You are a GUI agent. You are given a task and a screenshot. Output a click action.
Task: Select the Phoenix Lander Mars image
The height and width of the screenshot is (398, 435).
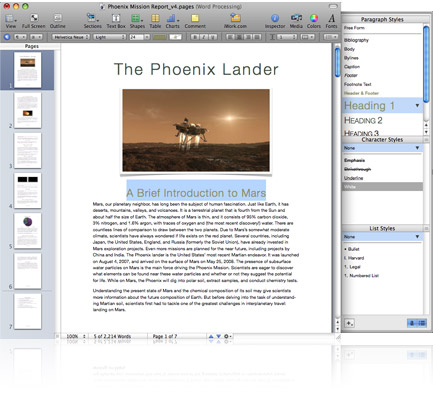coord(196,130)
